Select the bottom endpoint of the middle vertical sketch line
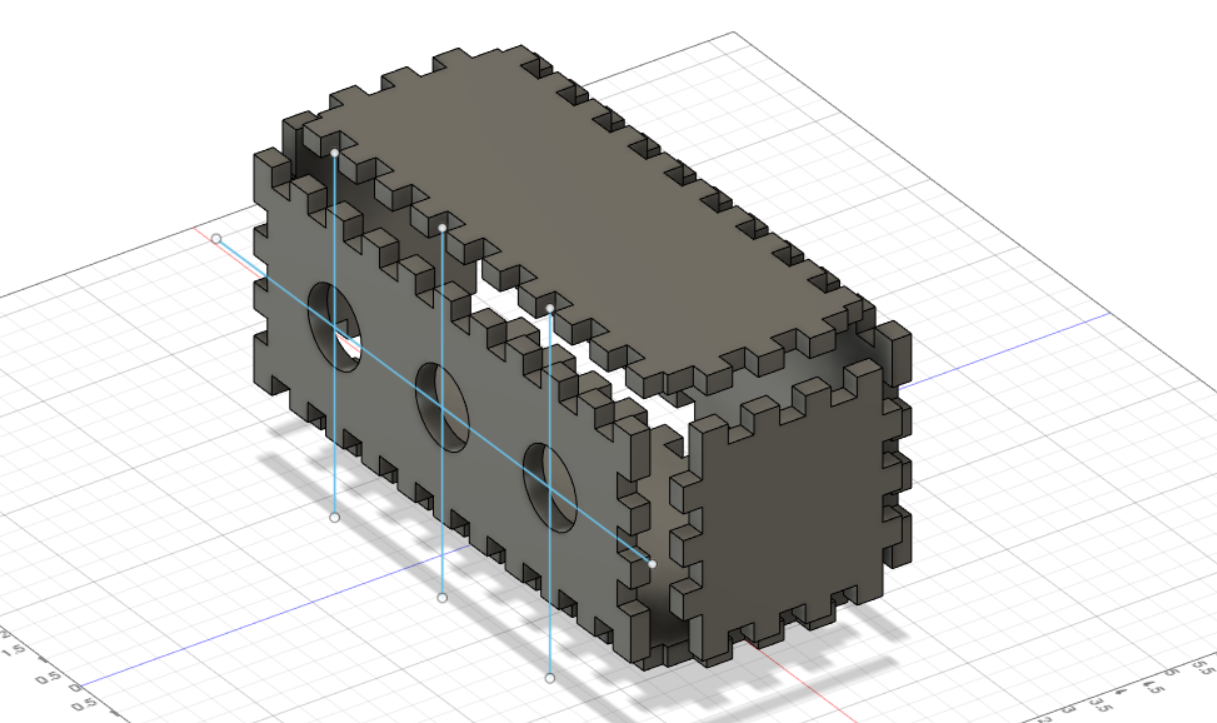1217x723 pixels. coord(442,597)
